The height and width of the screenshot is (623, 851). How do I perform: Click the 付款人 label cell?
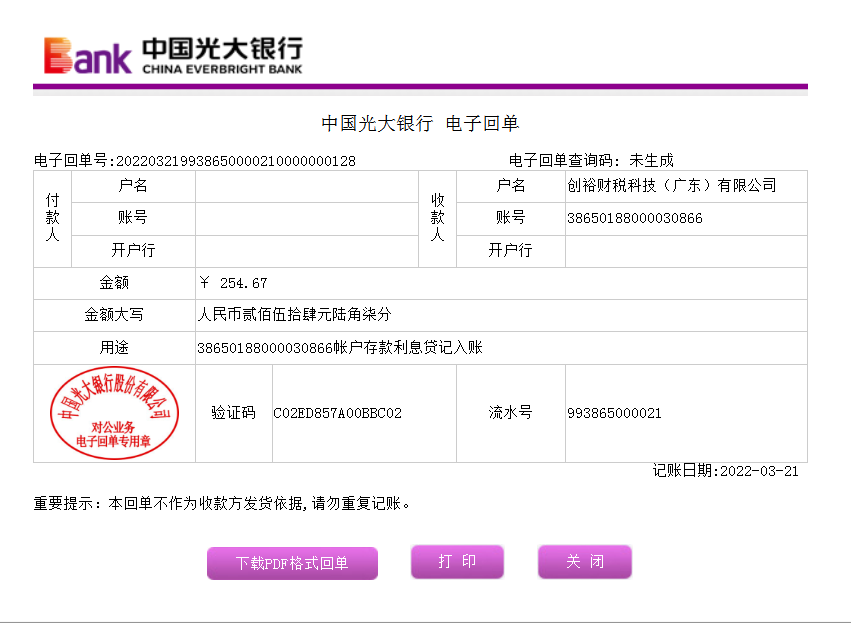53,218
